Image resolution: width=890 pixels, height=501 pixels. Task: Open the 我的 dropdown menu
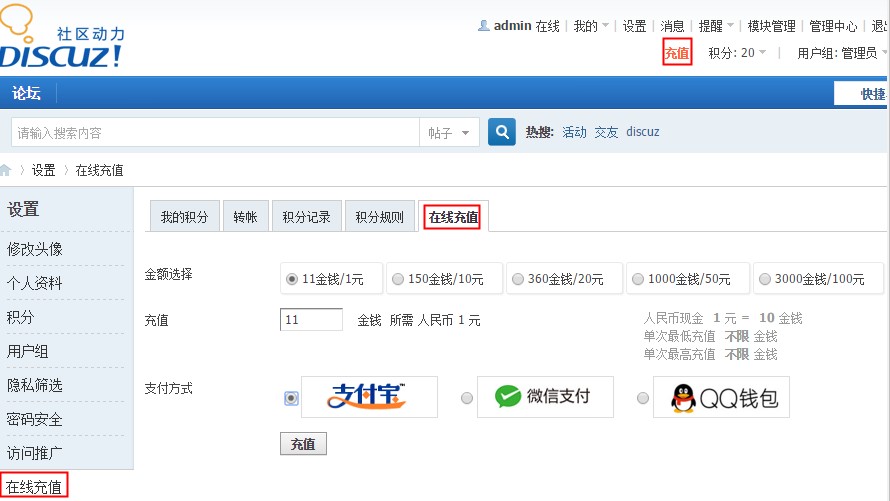tap(591, 26)
